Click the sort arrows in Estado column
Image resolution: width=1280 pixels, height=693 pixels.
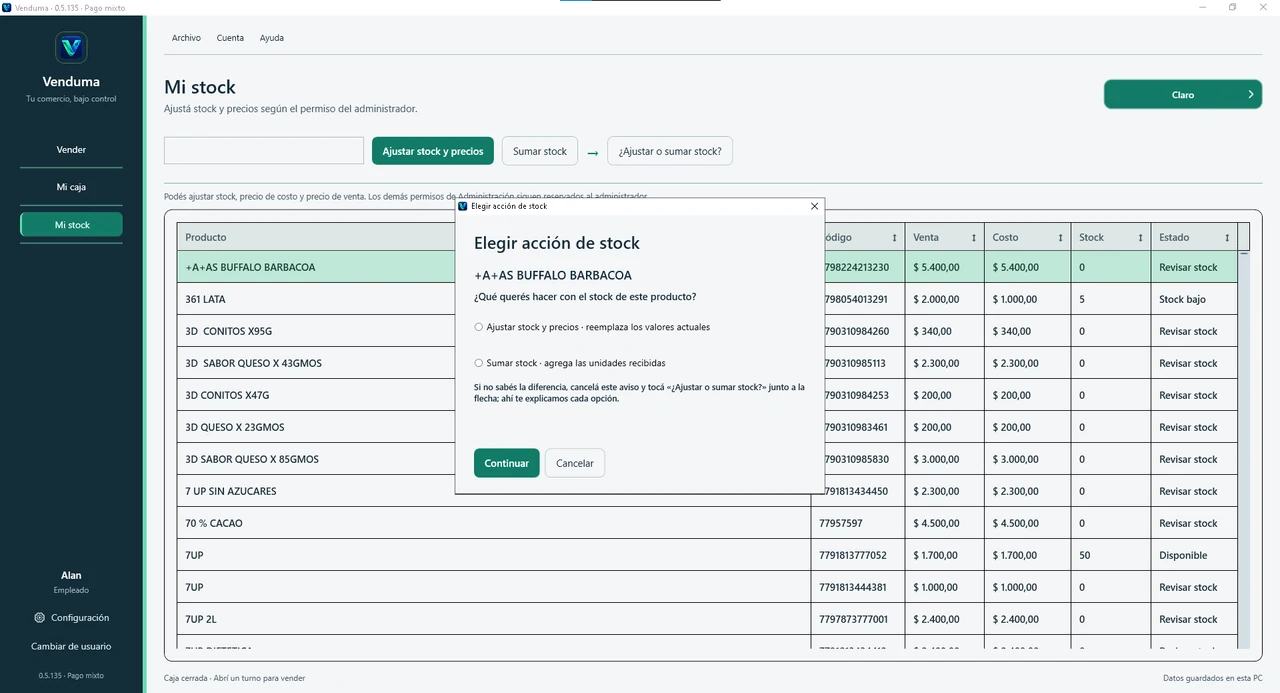[1226, 238]
